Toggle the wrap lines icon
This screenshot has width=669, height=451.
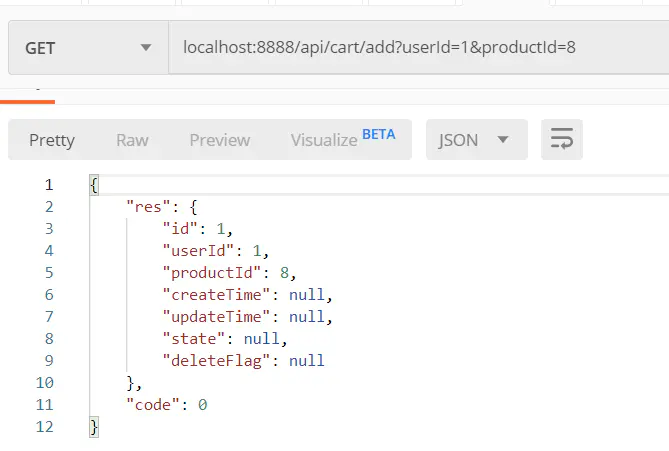pyautogui.click(x=561, y=140)
